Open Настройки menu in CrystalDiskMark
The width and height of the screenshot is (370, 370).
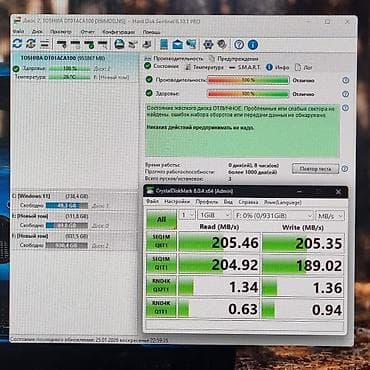(177, 202)
